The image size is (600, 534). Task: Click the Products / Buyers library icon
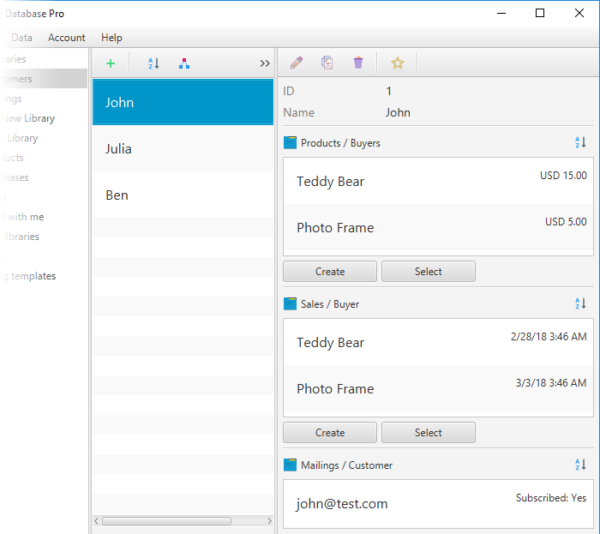(x=290, y=143)
